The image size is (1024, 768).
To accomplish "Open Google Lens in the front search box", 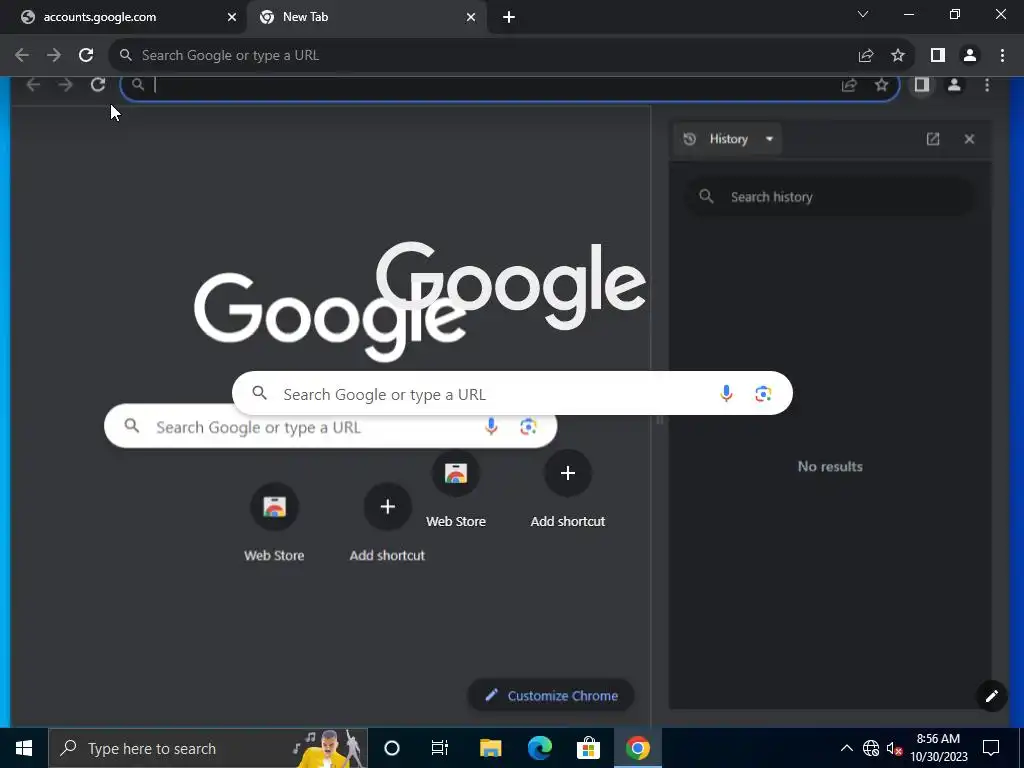I will [x=763, y=393].
